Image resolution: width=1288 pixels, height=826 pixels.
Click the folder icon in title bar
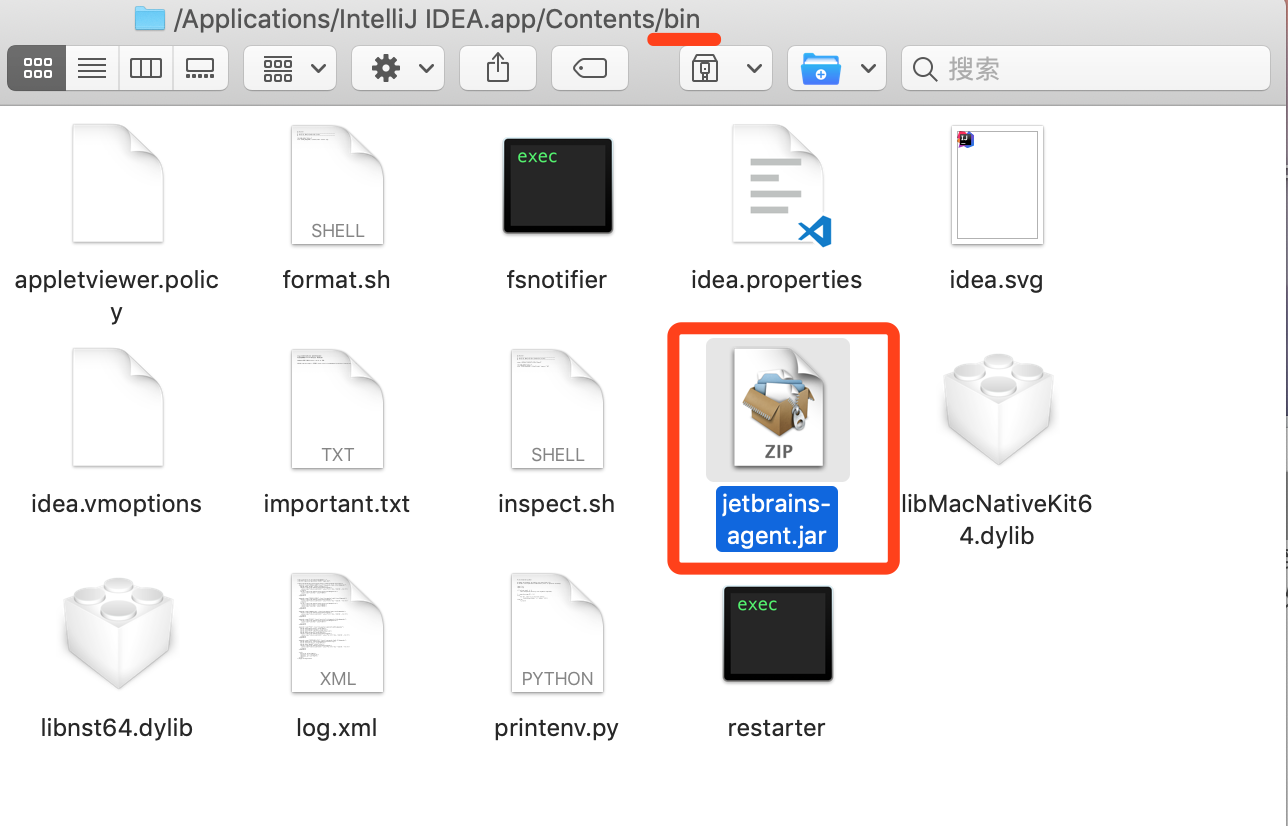[x=149, y=19]
